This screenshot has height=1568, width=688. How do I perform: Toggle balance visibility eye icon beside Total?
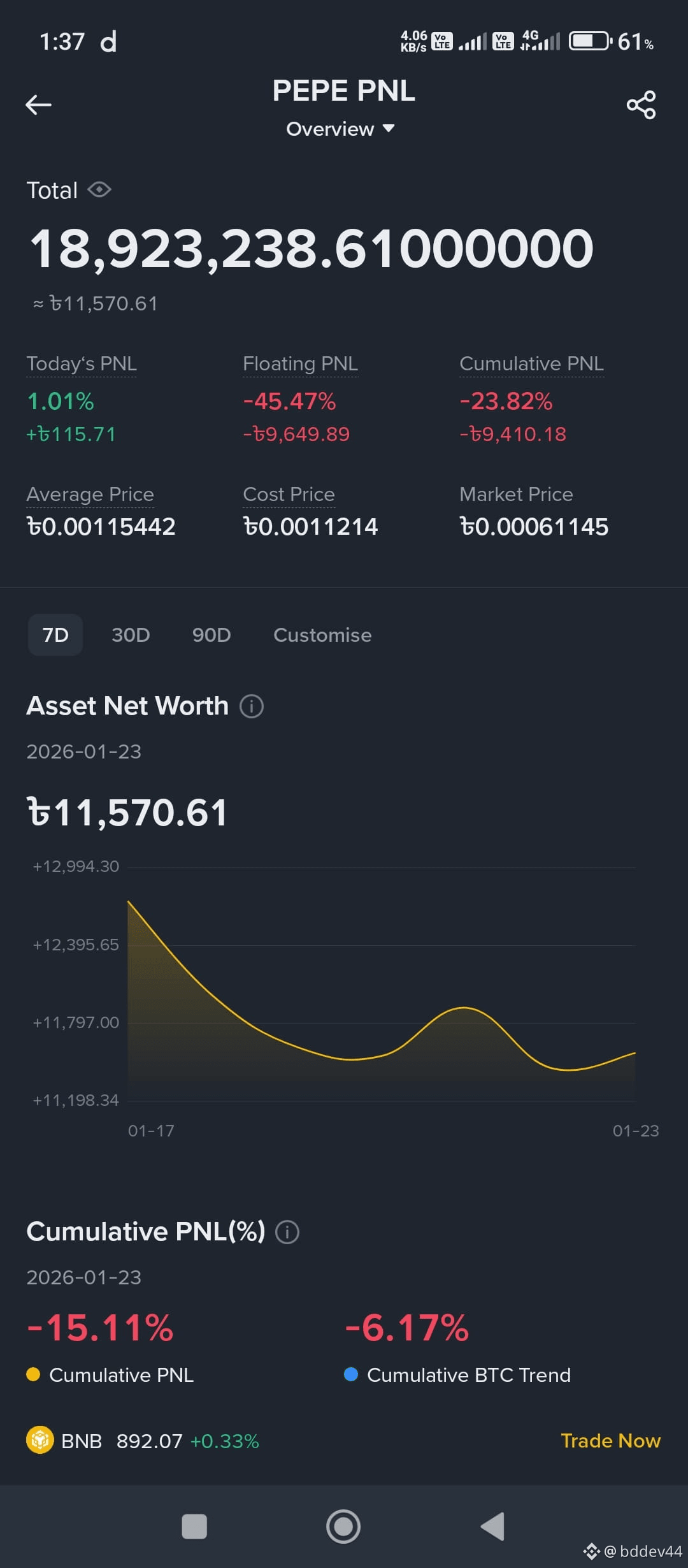coord(99,190)
